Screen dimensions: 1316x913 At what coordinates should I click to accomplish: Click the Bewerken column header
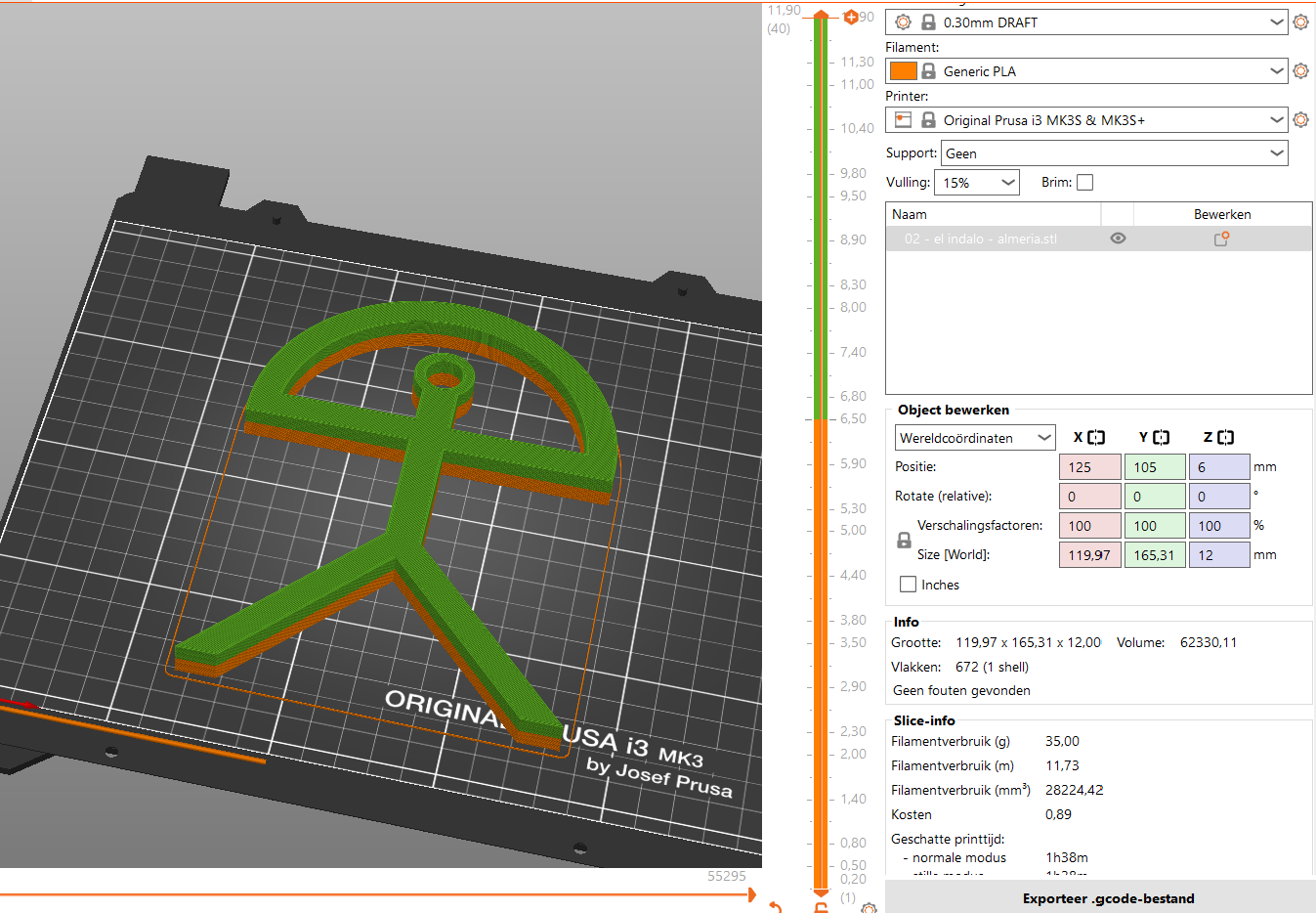point(1222,214)
